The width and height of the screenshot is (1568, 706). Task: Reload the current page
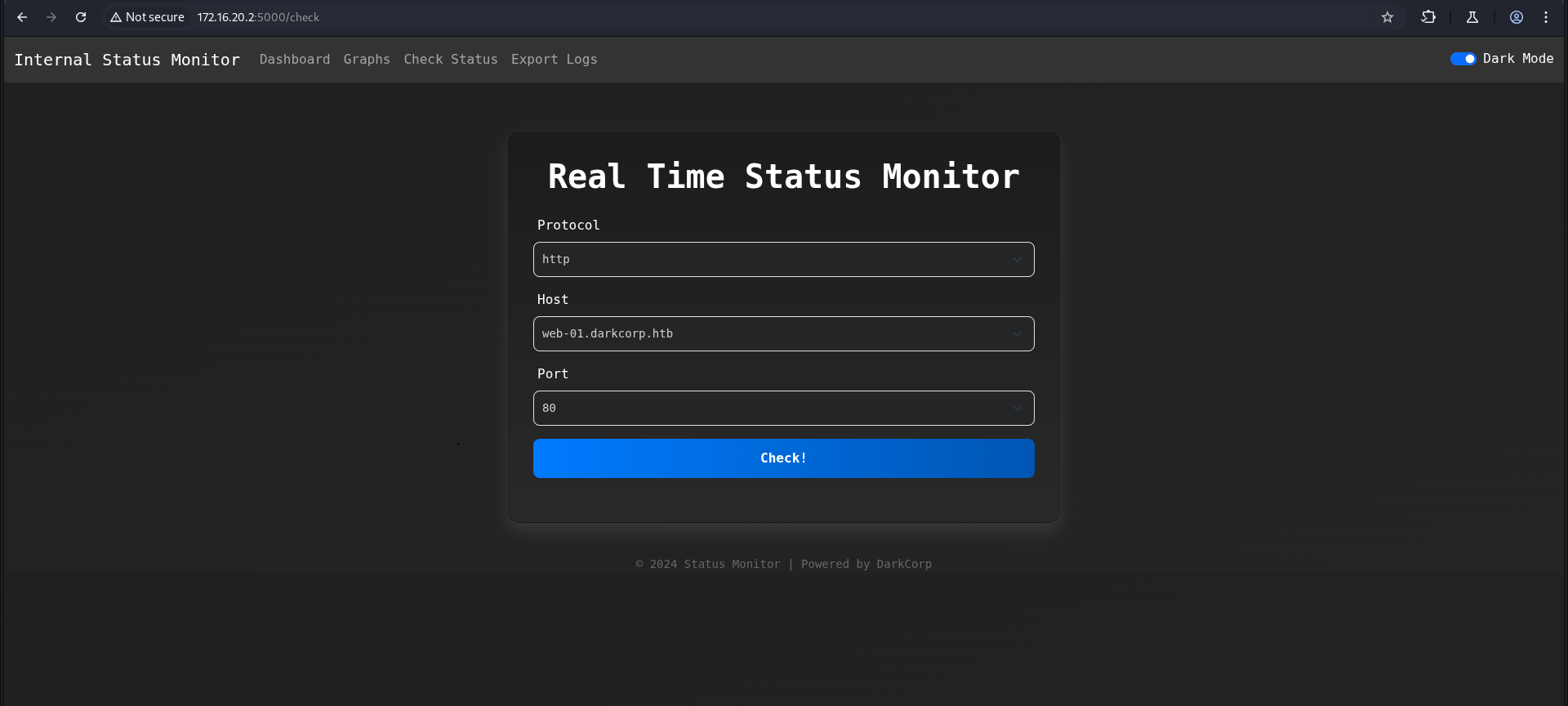click(x=81, y=17)
